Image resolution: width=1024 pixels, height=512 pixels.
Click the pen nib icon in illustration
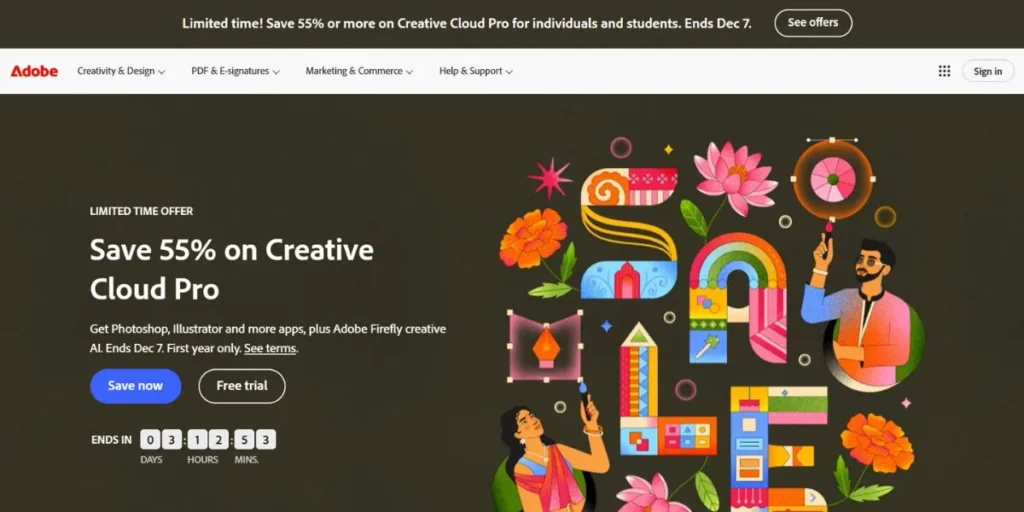(x=545, y=345)
